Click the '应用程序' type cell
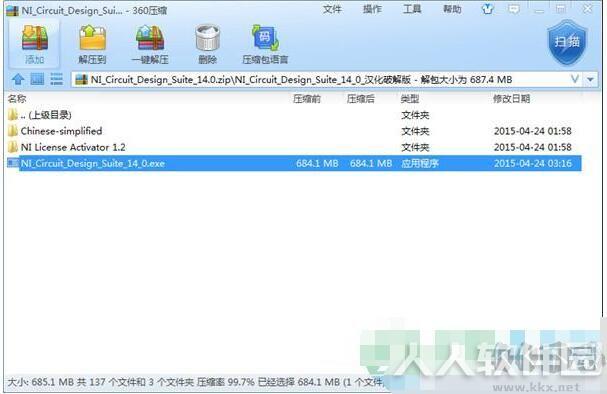607x394 pixels. tap(420, 163)
